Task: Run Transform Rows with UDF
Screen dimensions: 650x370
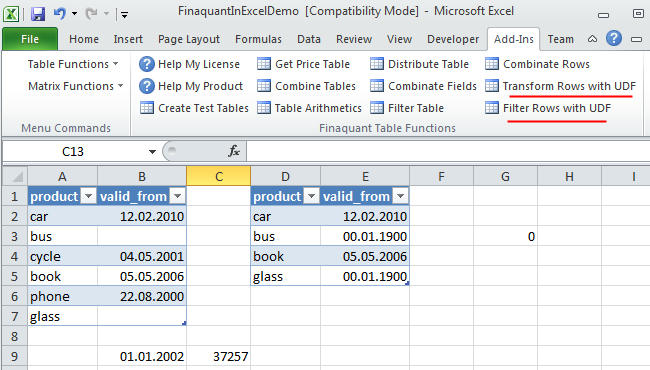Action: (560, 86)
